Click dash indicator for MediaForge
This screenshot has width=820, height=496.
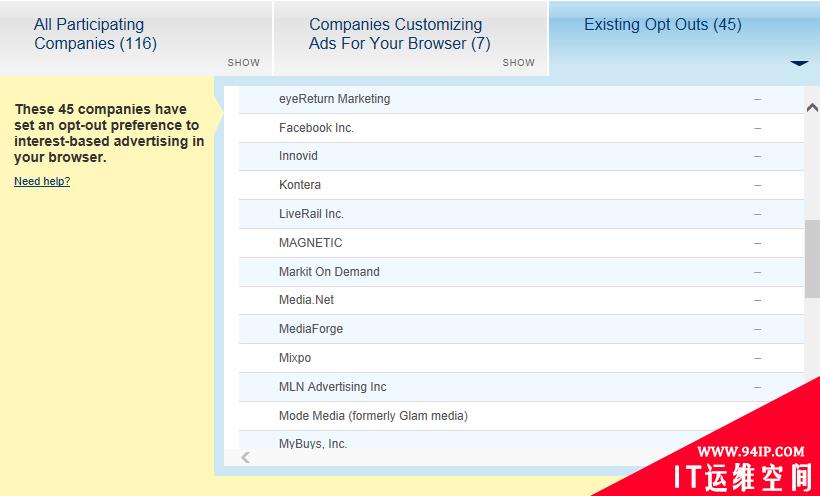coord(757,330)
